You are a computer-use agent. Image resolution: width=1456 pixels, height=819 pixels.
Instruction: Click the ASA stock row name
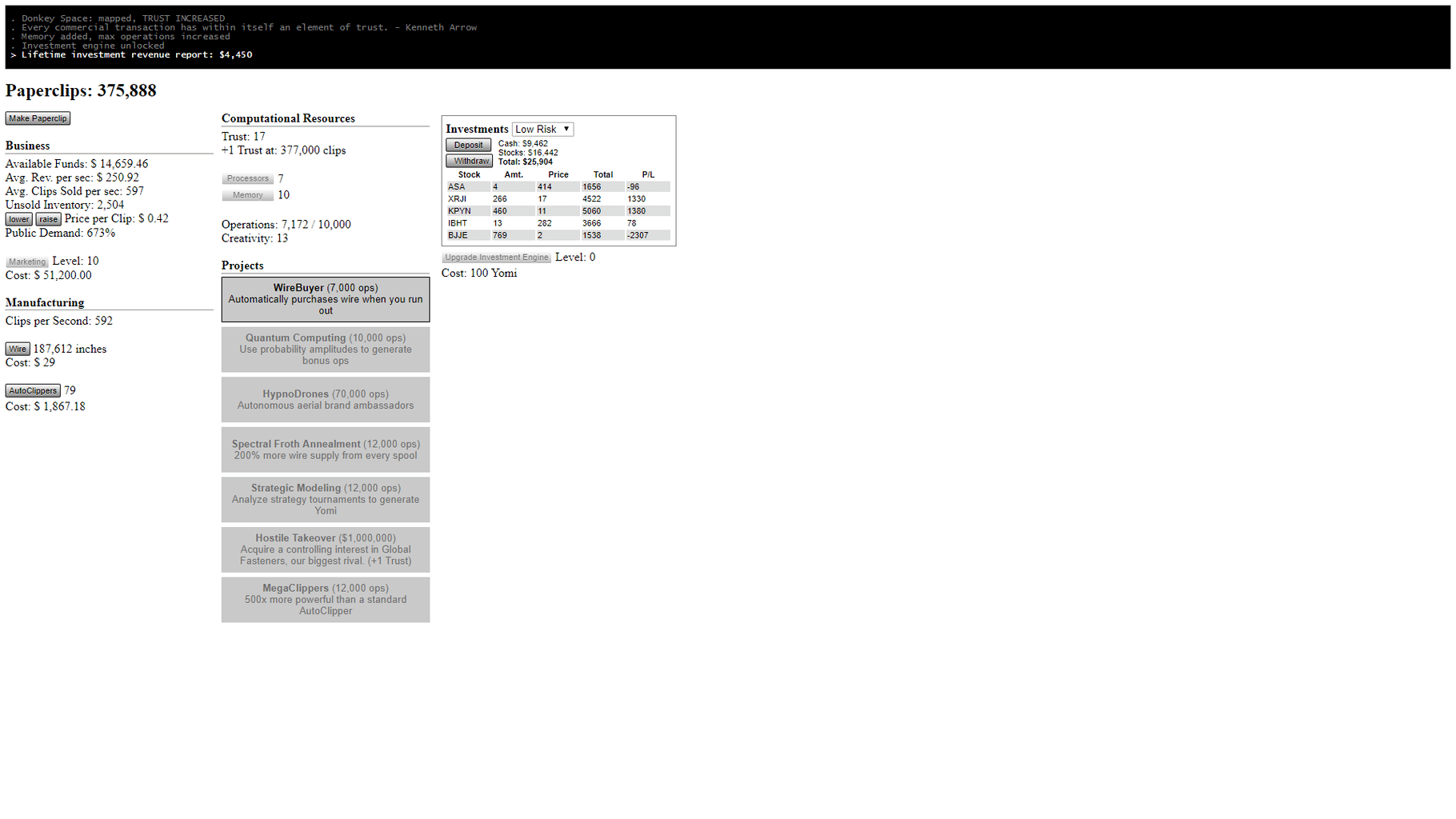tap(457, 187)
